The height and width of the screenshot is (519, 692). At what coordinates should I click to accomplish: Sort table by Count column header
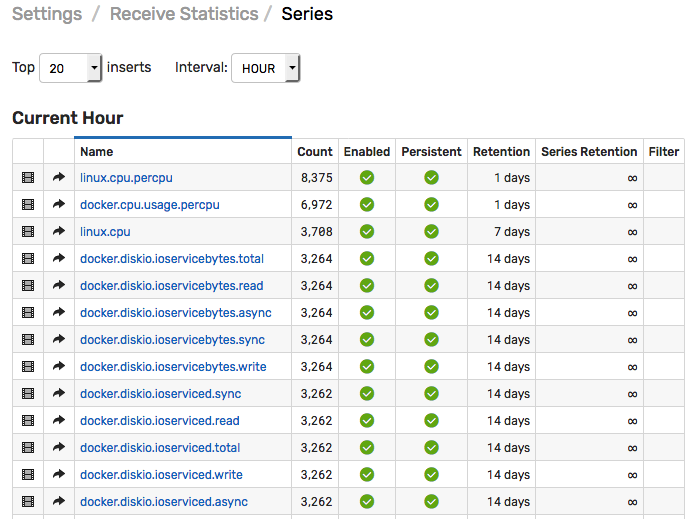(x=314, y=152)
